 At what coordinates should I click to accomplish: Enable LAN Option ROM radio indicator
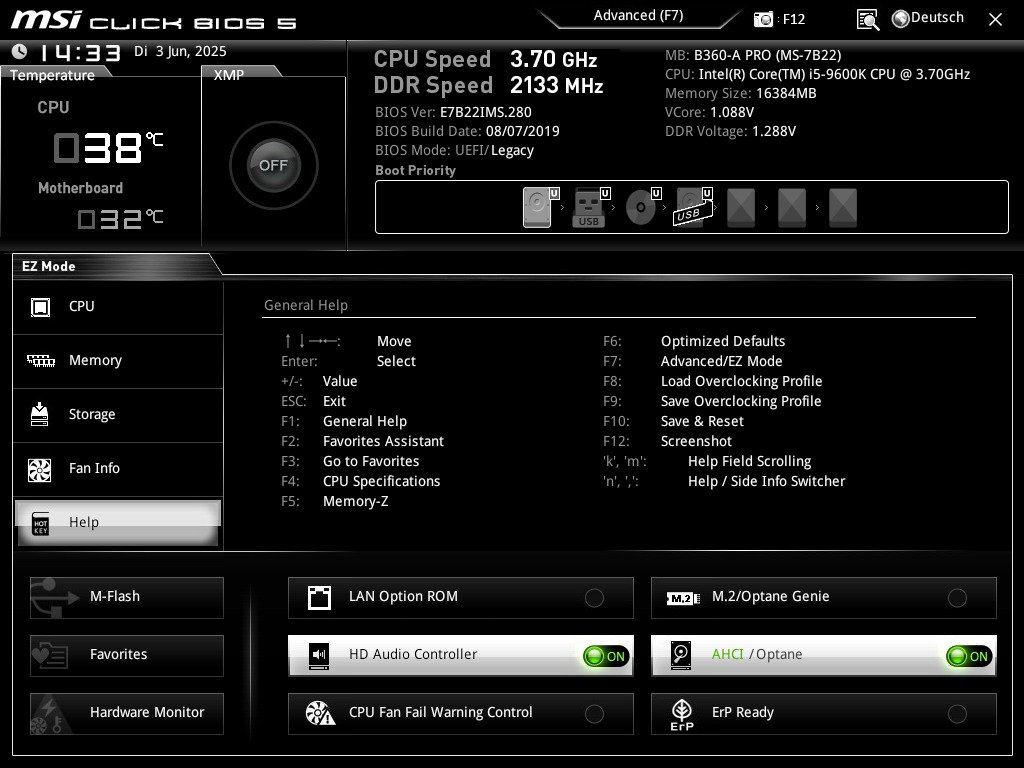pyautogui.click(x=594, y=598)
